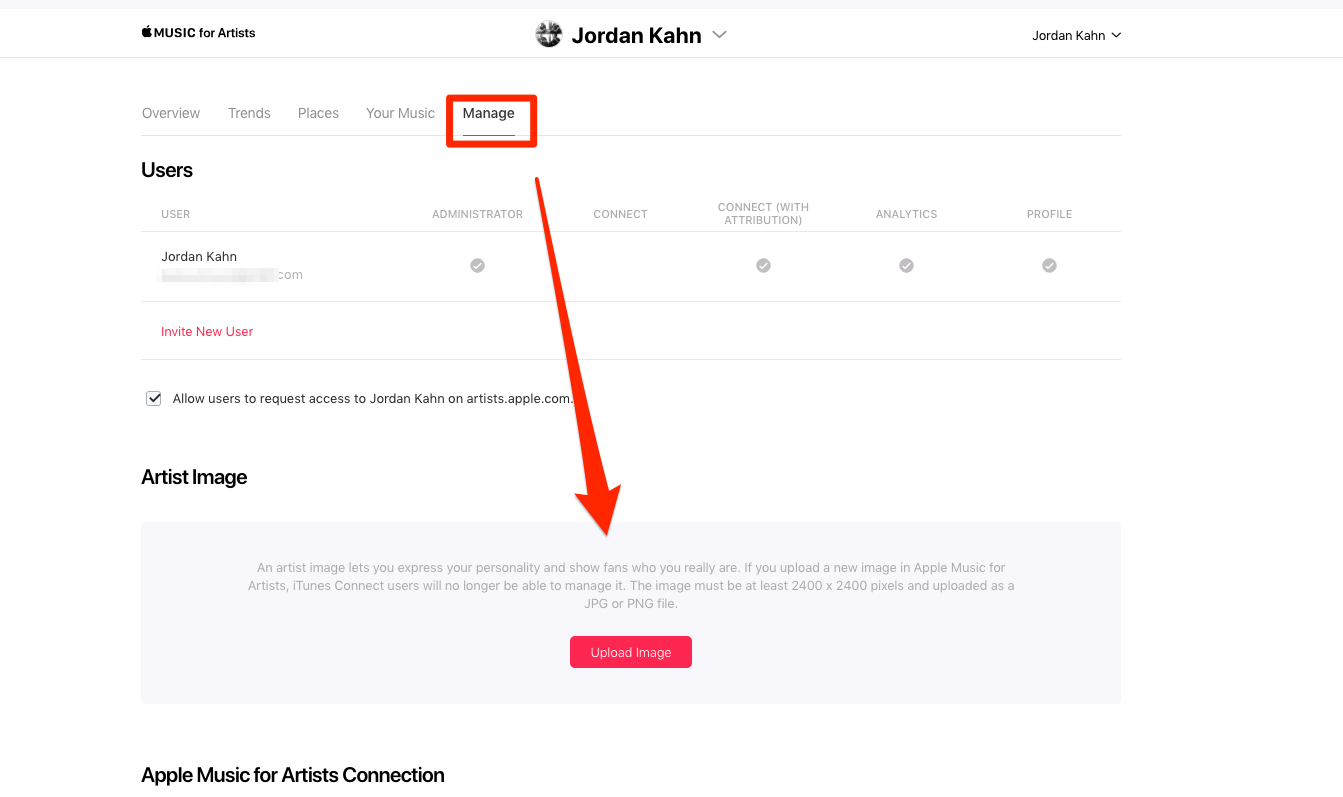This screenshot has height=797, width=1343.
Task: Toggle Connect (With Attribution) checkmark icon
Action: tap(763, 265)
